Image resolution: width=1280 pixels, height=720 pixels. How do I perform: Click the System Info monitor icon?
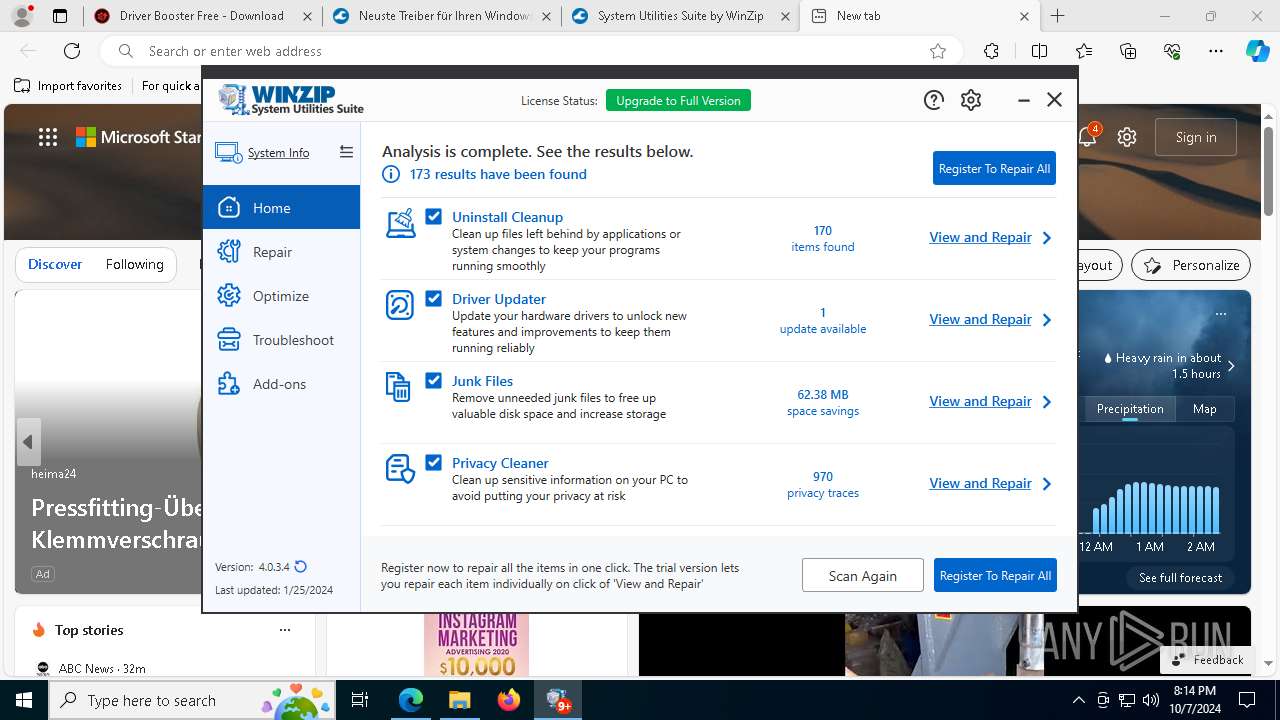click(x=228, y=153)
